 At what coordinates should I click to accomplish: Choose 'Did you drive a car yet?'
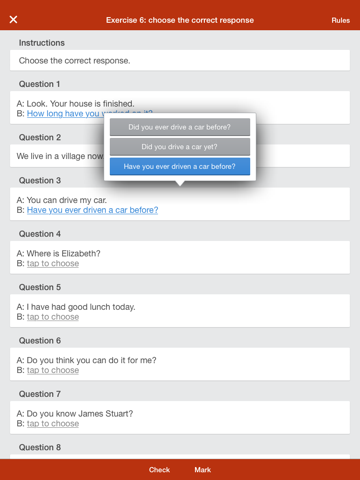[x=180, y=147]
